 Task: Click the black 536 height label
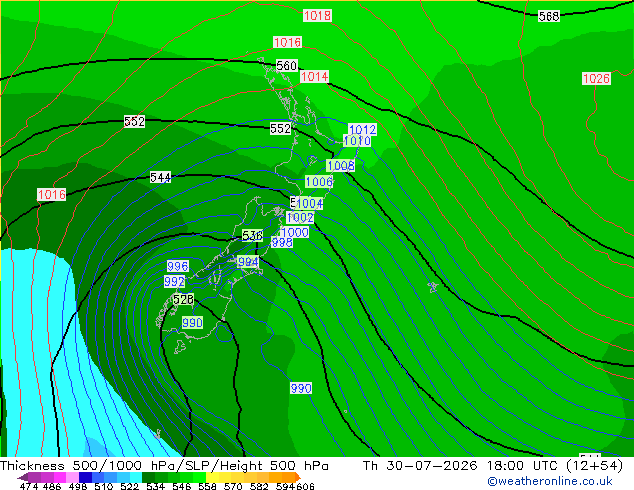point(252,235)
